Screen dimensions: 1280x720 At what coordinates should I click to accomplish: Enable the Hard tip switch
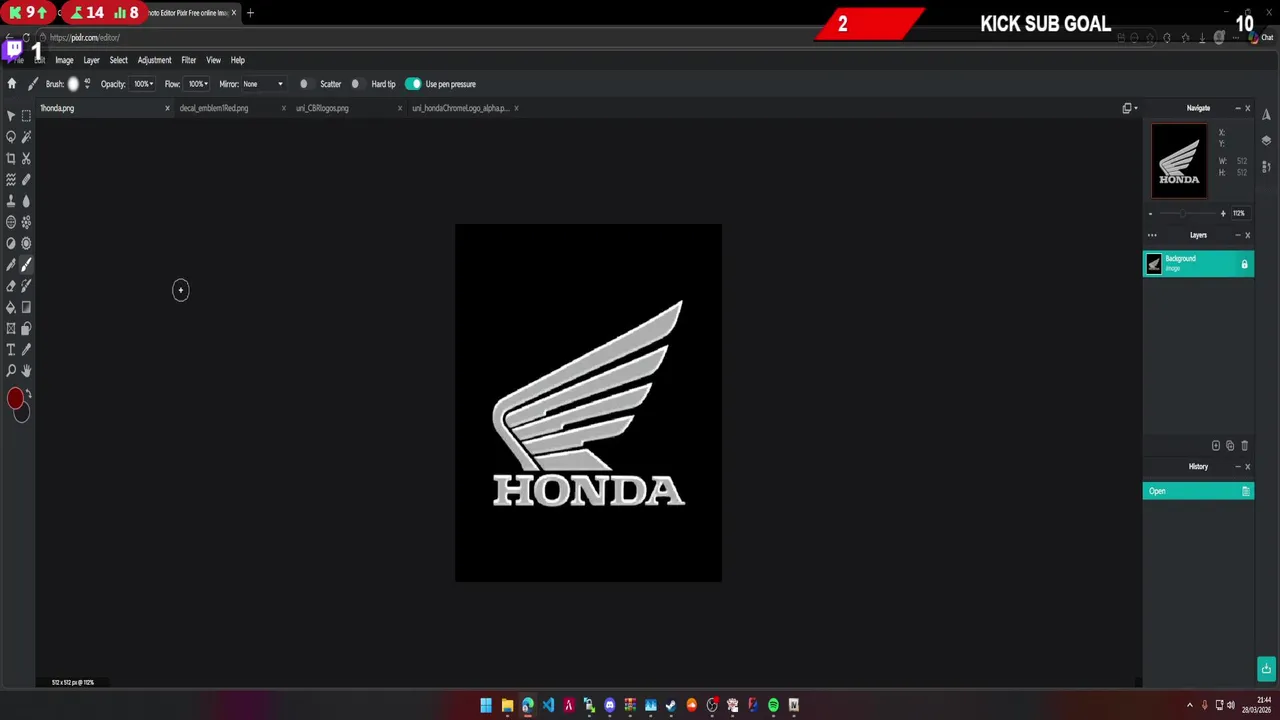pos(357,84)
